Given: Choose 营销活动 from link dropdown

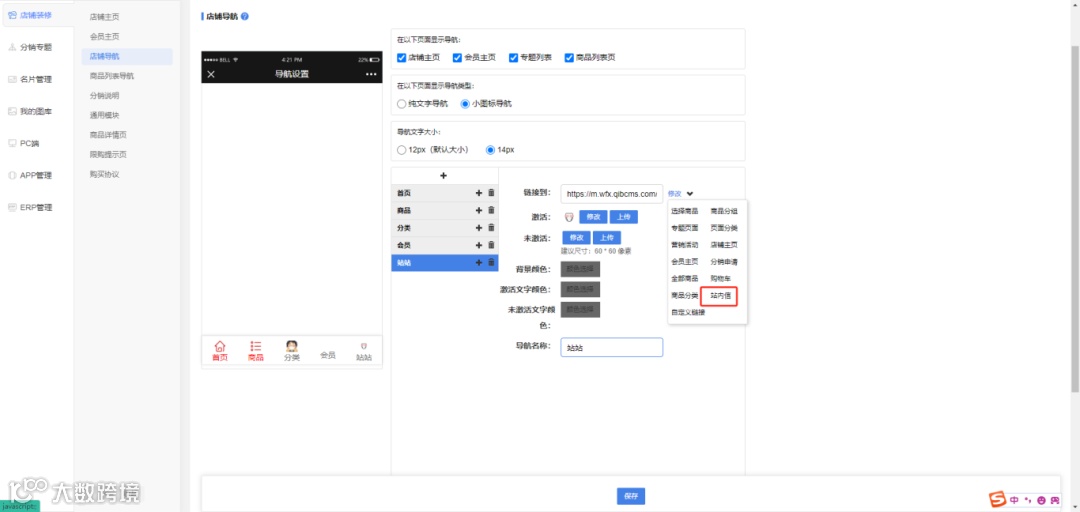Looking at the screenshot, I should click(x=685, y=245).
